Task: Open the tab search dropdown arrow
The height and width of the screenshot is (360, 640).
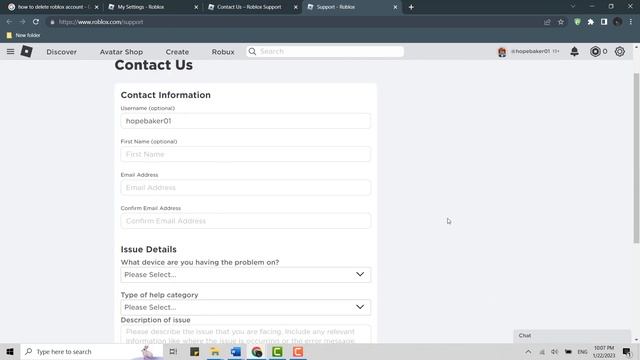Action: click(573, 7)
